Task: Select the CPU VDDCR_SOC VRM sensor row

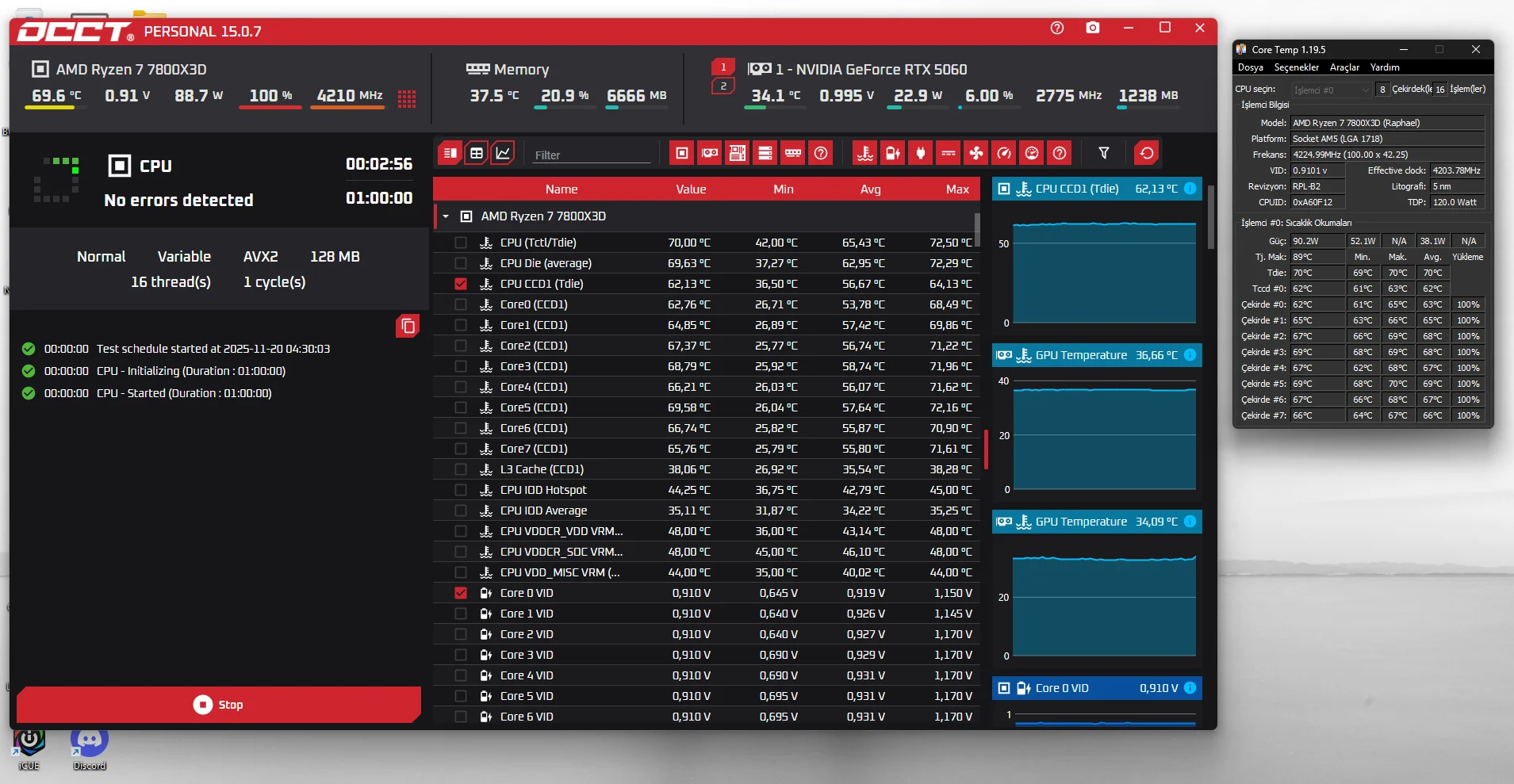Action: click(x=707, y=552)
